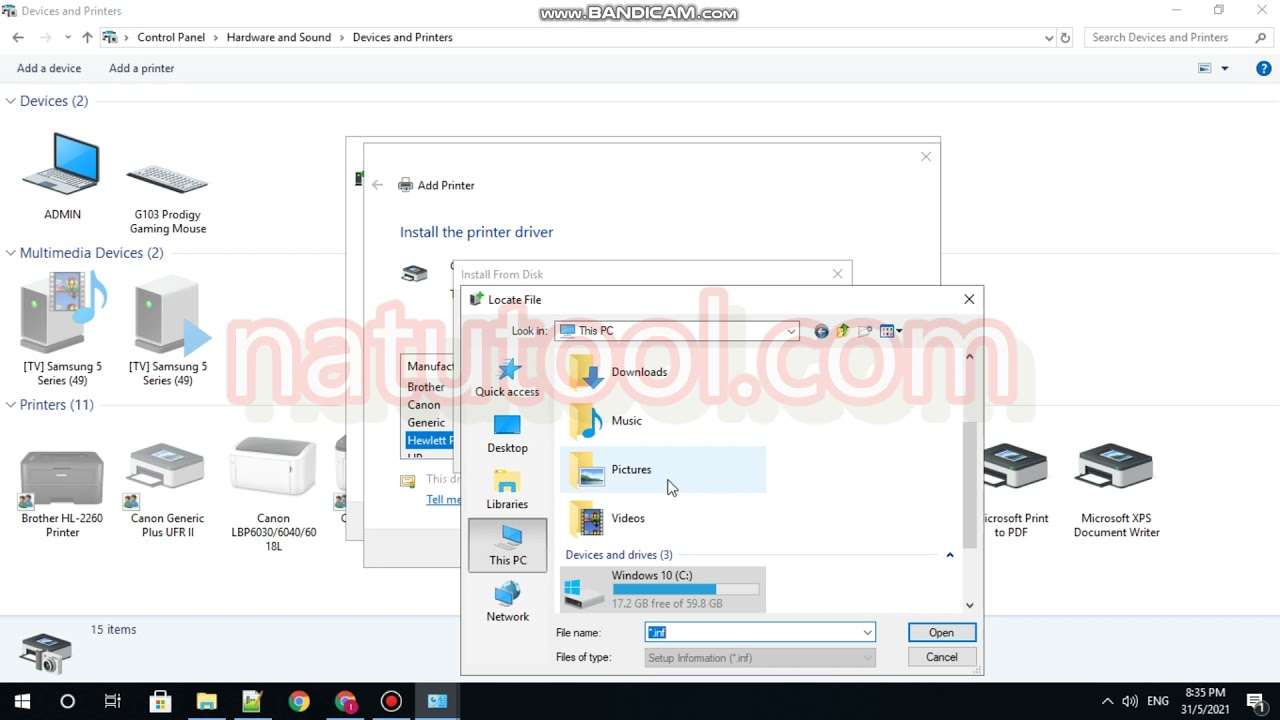Click the Locate File list vertical scrollbar thumb

pos(969,485)
